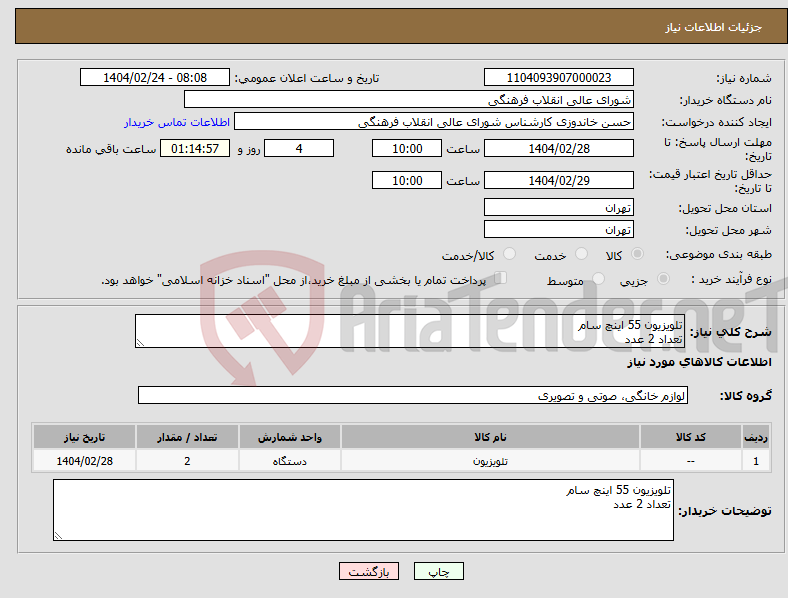
Task: Click the اطلاعات کالاهای مورد نیاز heading
Action: (699, 362)
